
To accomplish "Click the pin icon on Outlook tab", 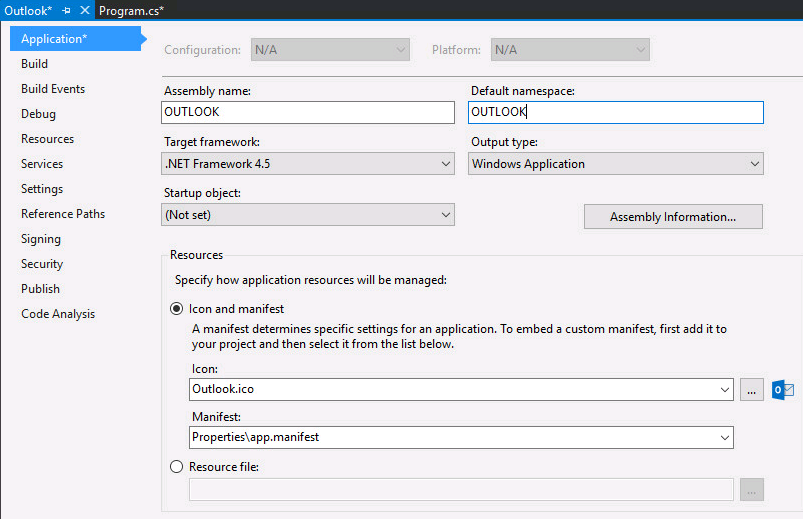I will point(67,10).
